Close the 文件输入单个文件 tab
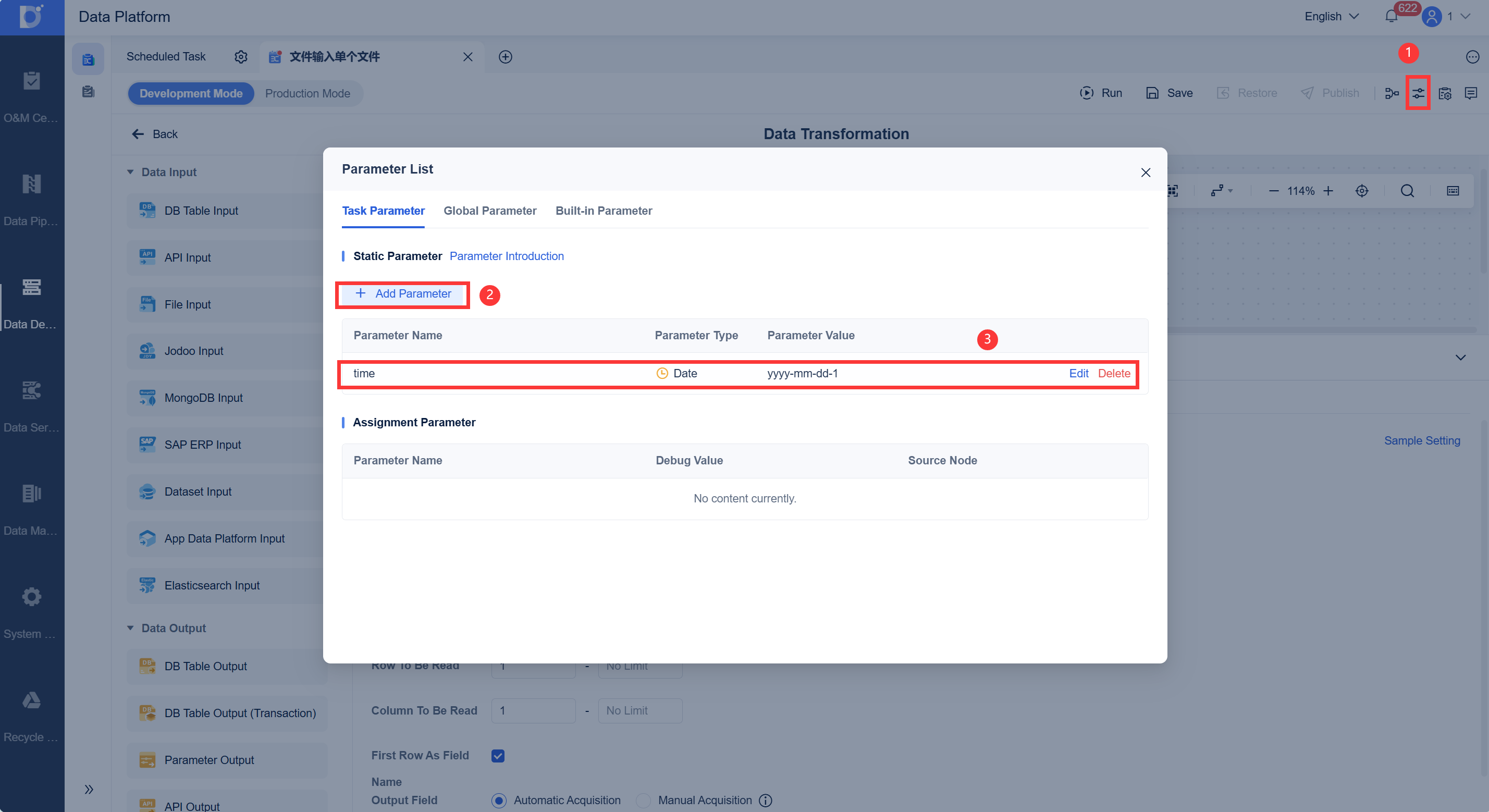Viewport: 1489px width, 812px height. (x=467, y=57)
